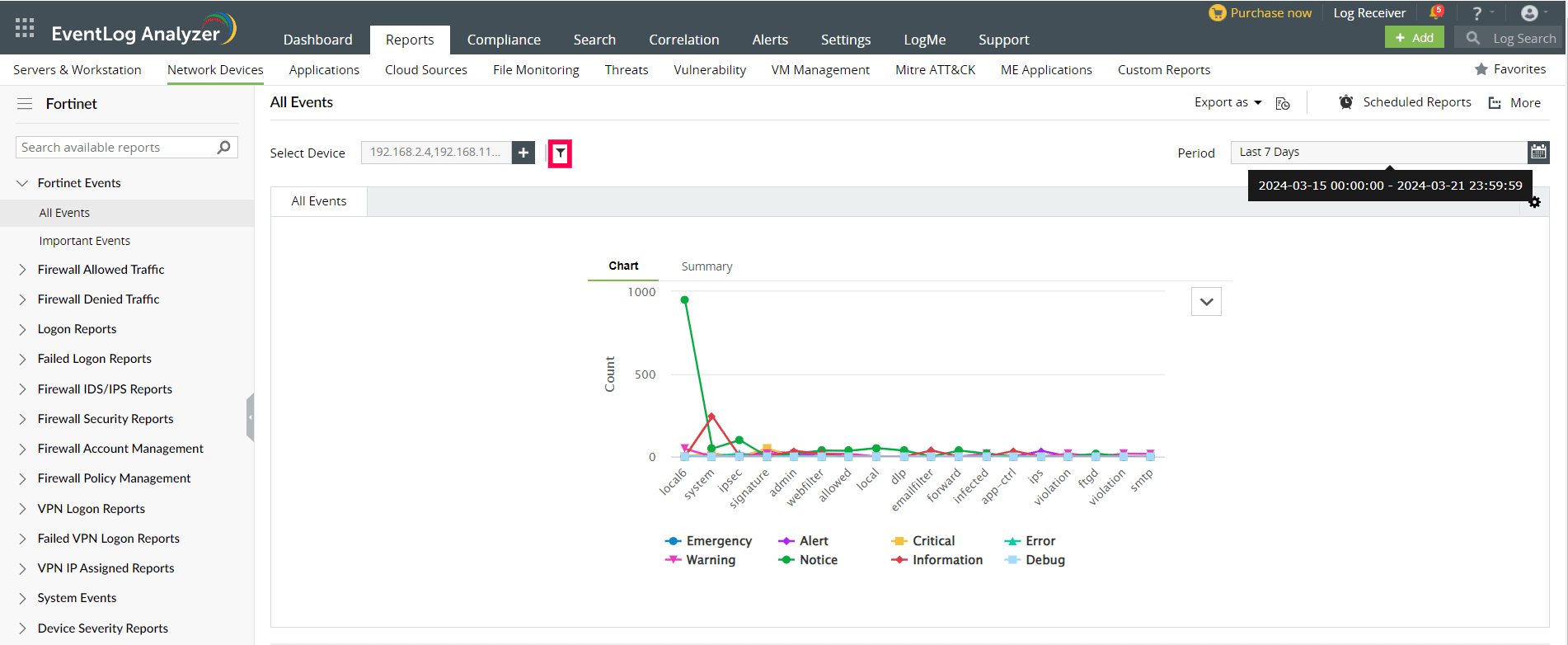The width and height of the screenshot is (1568, 645).
Task: Click the hamburger menu beside Fortinet
Action: coord(25,104)
